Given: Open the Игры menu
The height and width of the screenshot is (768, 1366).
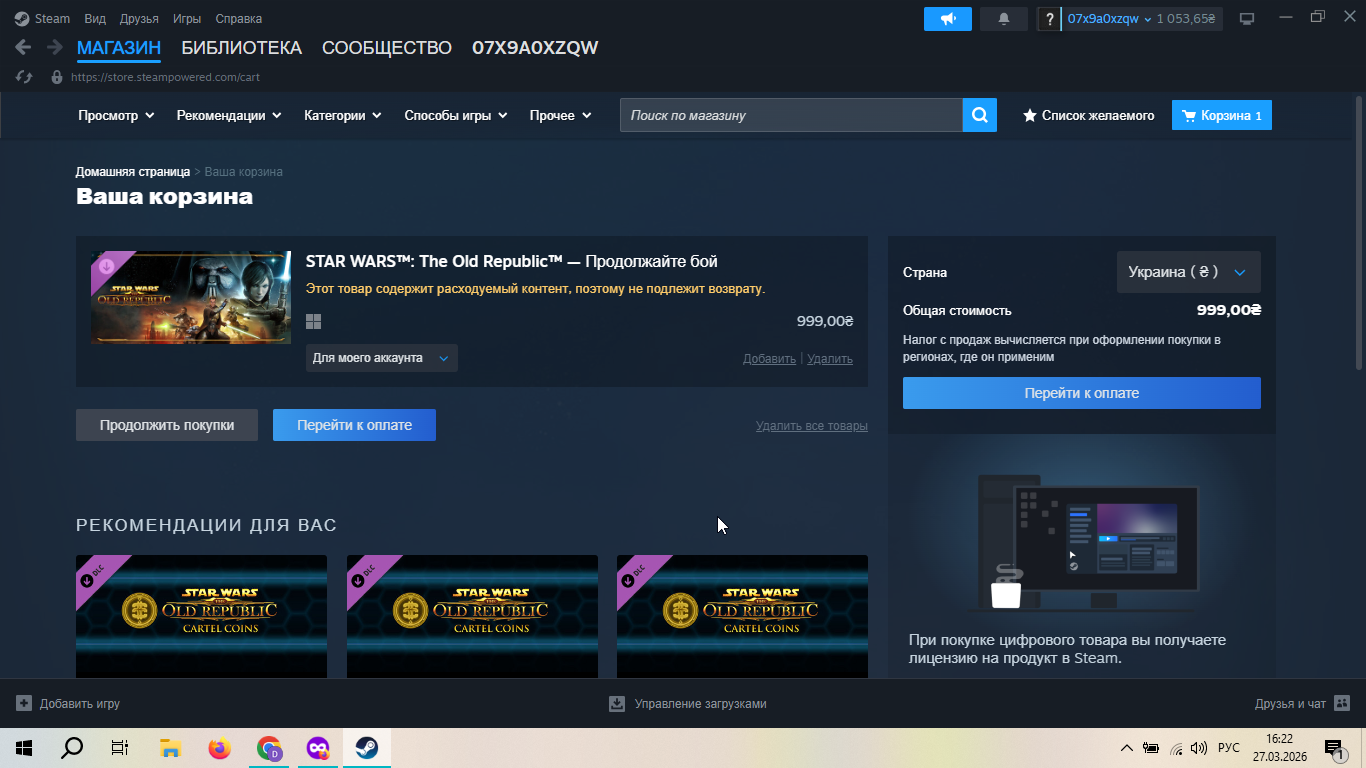Looking at the screenshot, I should click(x=187, y=19).
